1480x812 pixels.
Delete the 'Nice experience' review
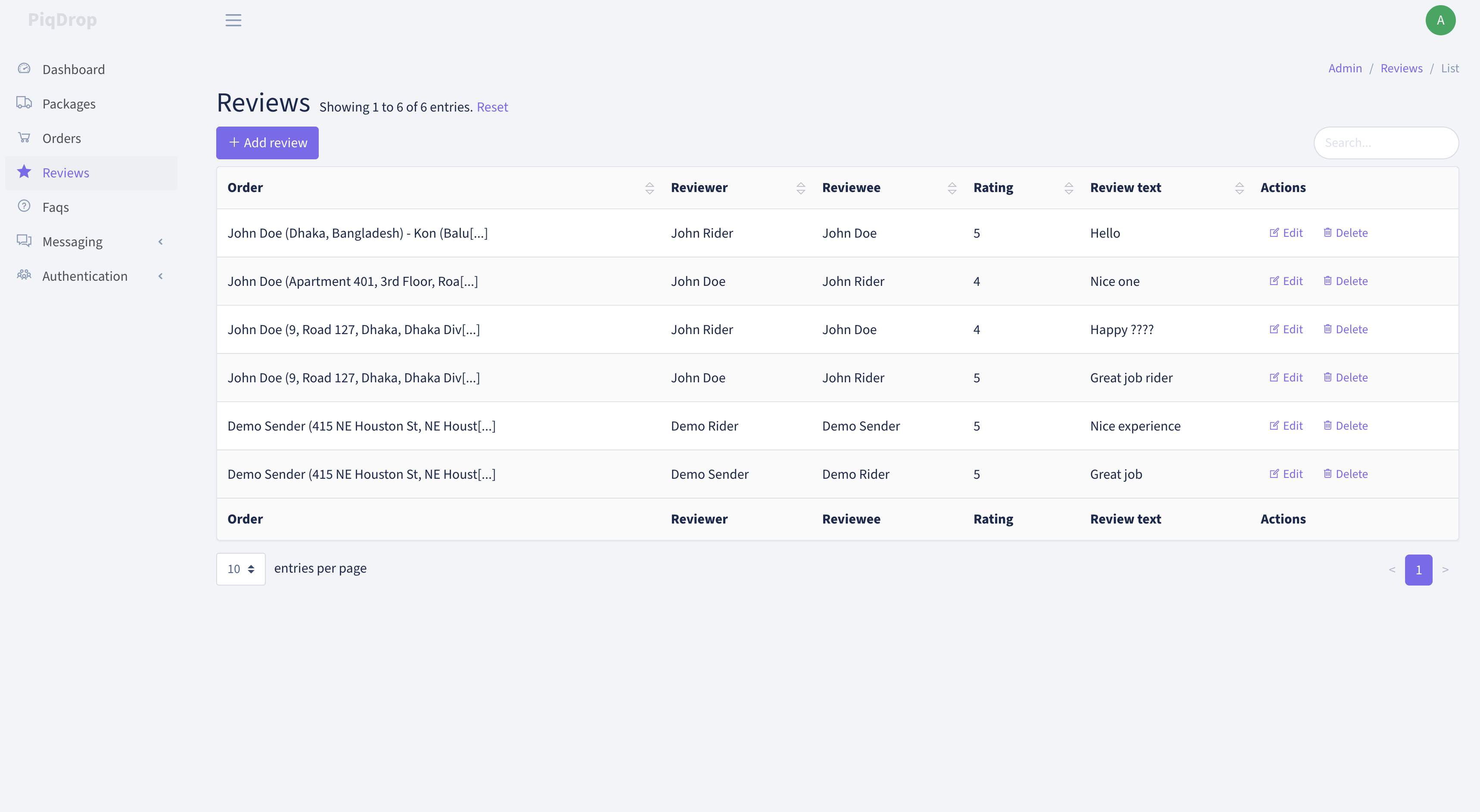[1346, 425]
